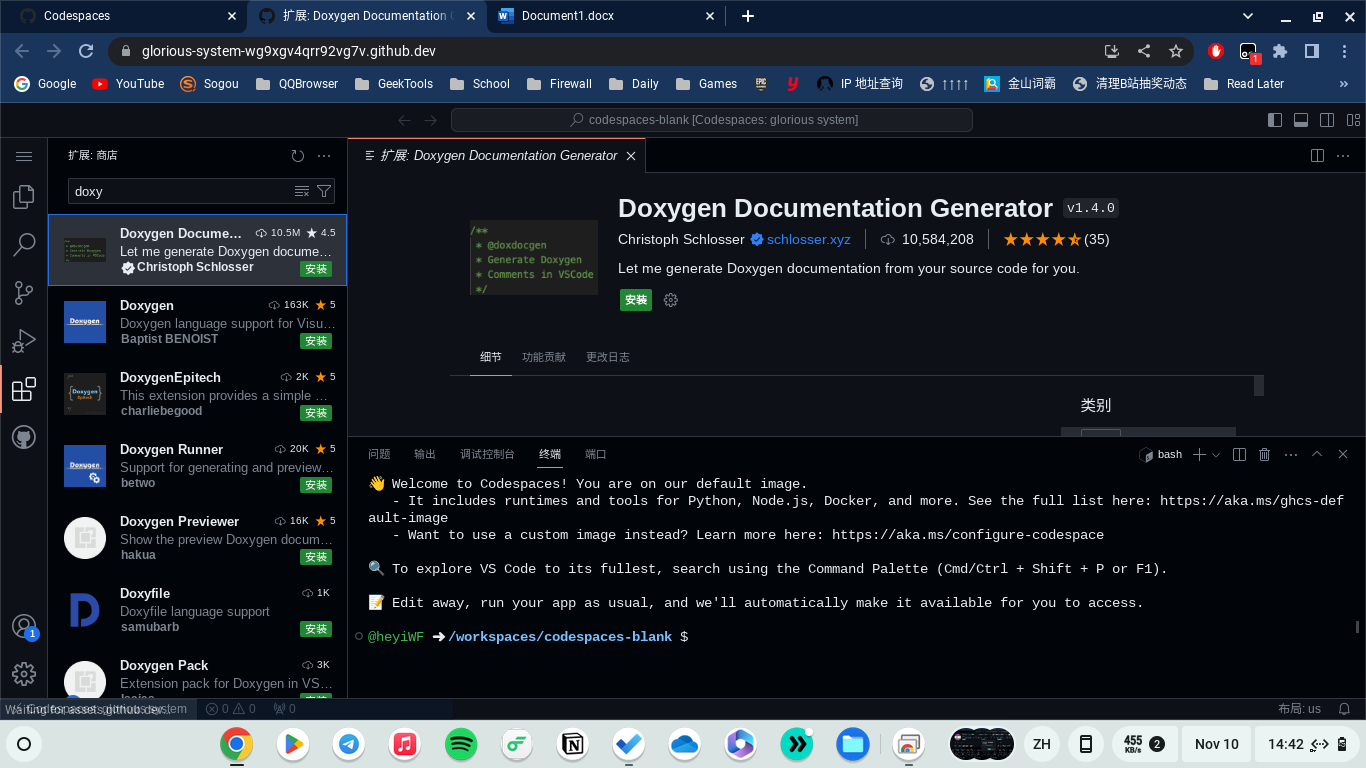Show more bookmarks chevron

[1343, 84]
